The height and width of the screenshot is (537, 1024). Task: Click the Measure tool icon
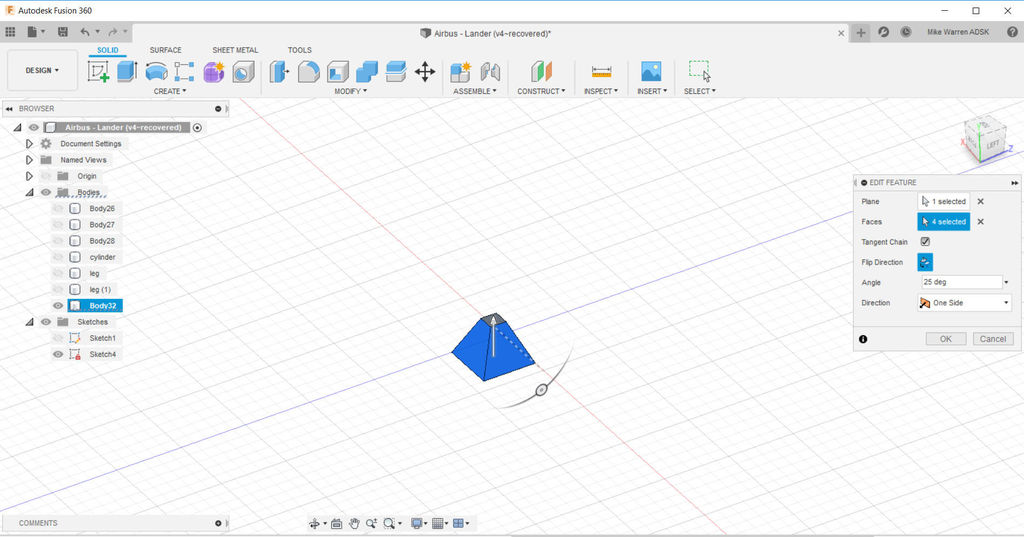coord(601,71)
